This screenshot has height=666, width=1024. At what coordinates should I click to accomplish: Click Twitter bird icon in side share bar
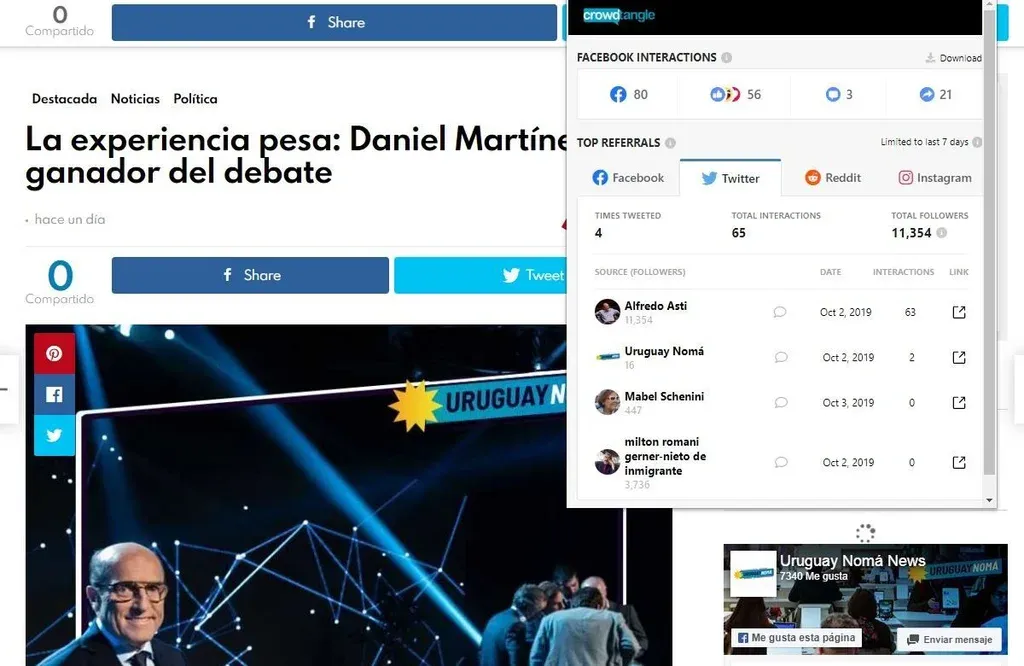[54, 435]
